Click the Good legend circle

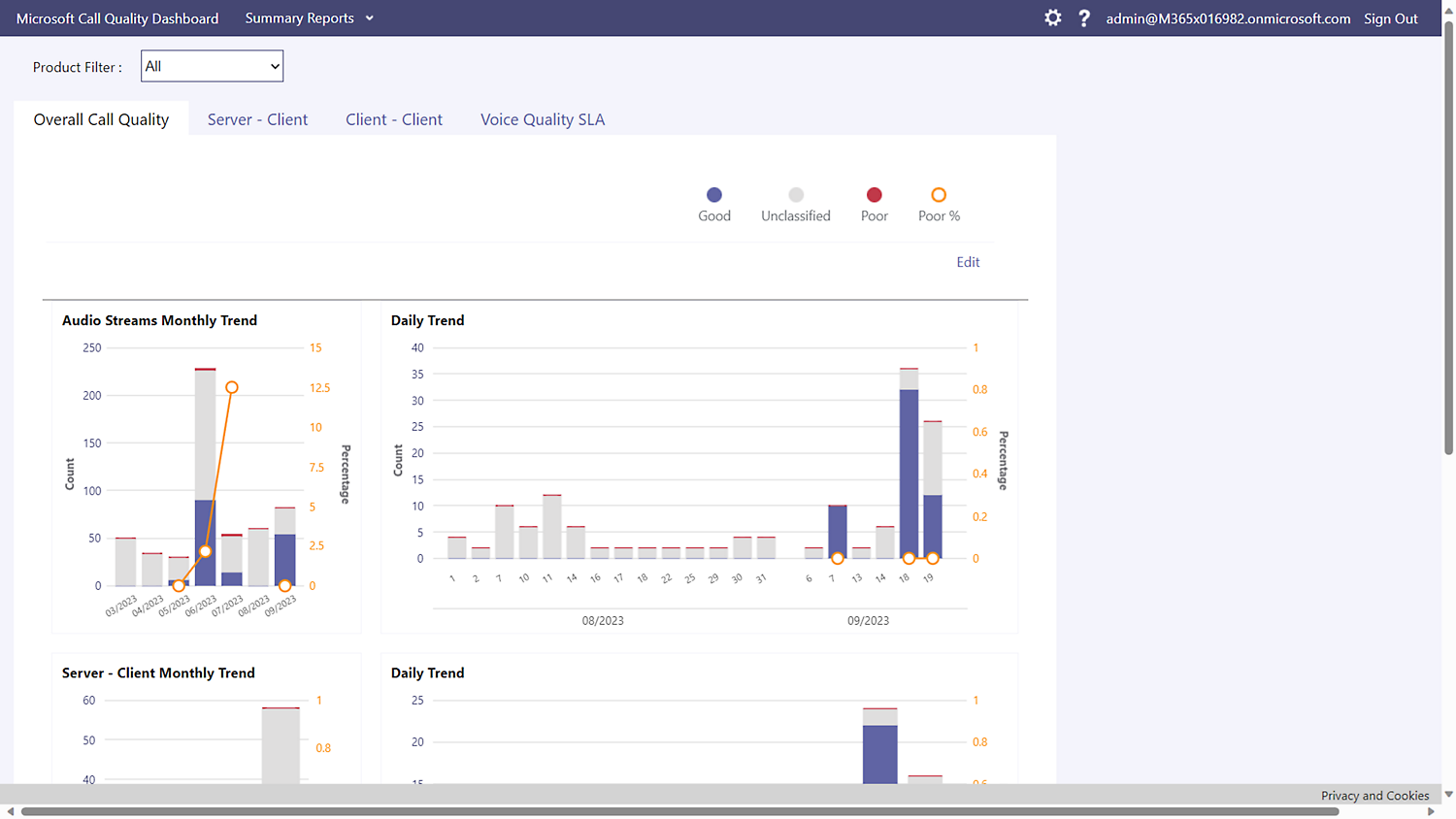click(x=714, y=195)
